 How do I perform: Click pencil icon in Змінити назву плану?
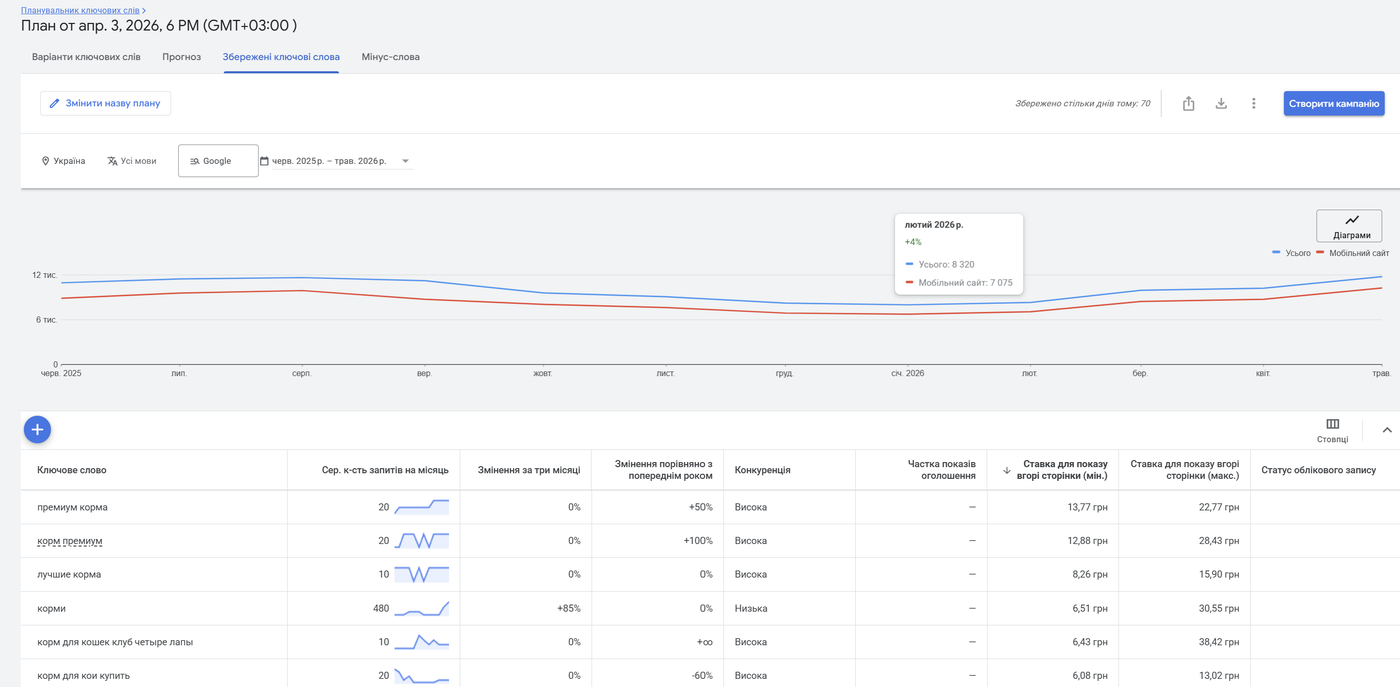coord(54,103)
